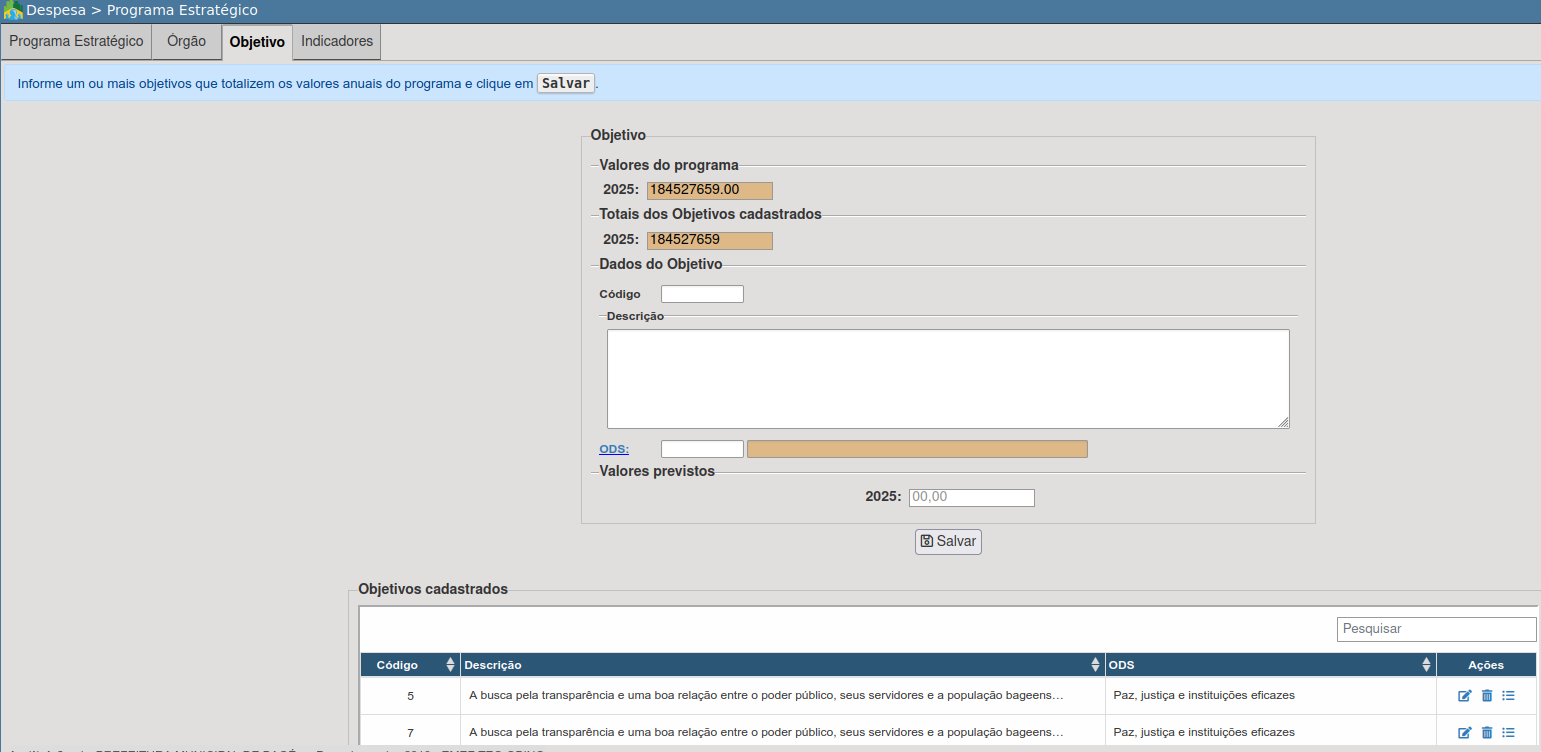Switch to the Programa Estratégico tab

pyautogui.click(x=76, y=42)
